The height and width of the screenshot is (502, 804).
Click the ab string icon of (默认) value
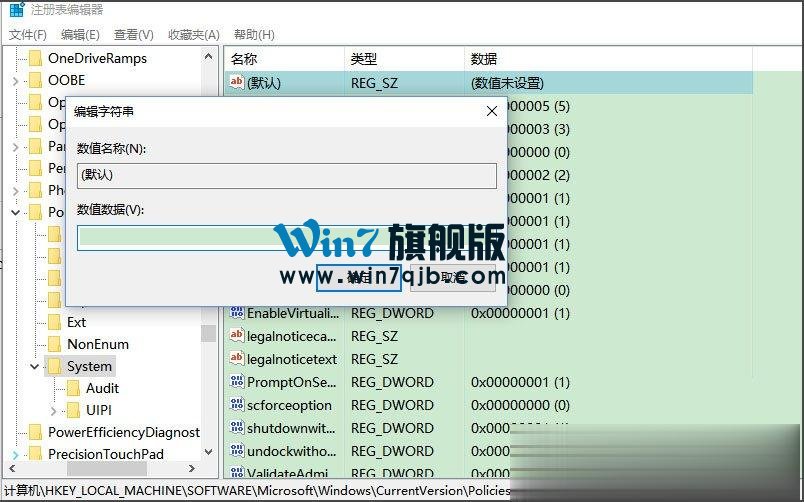[236, 82]
